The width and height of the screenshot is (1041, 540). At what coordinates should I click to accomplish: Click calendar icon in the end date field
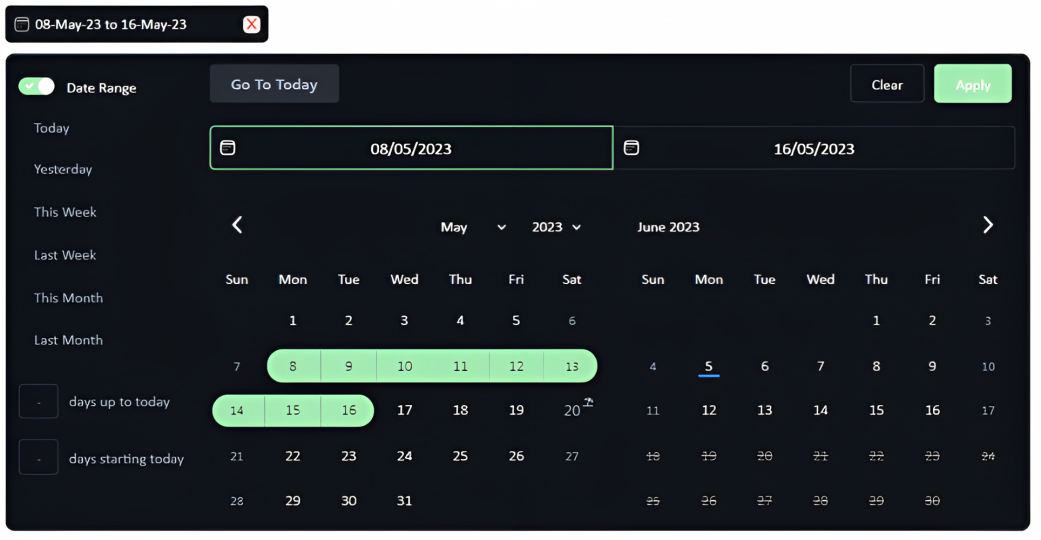631,148
